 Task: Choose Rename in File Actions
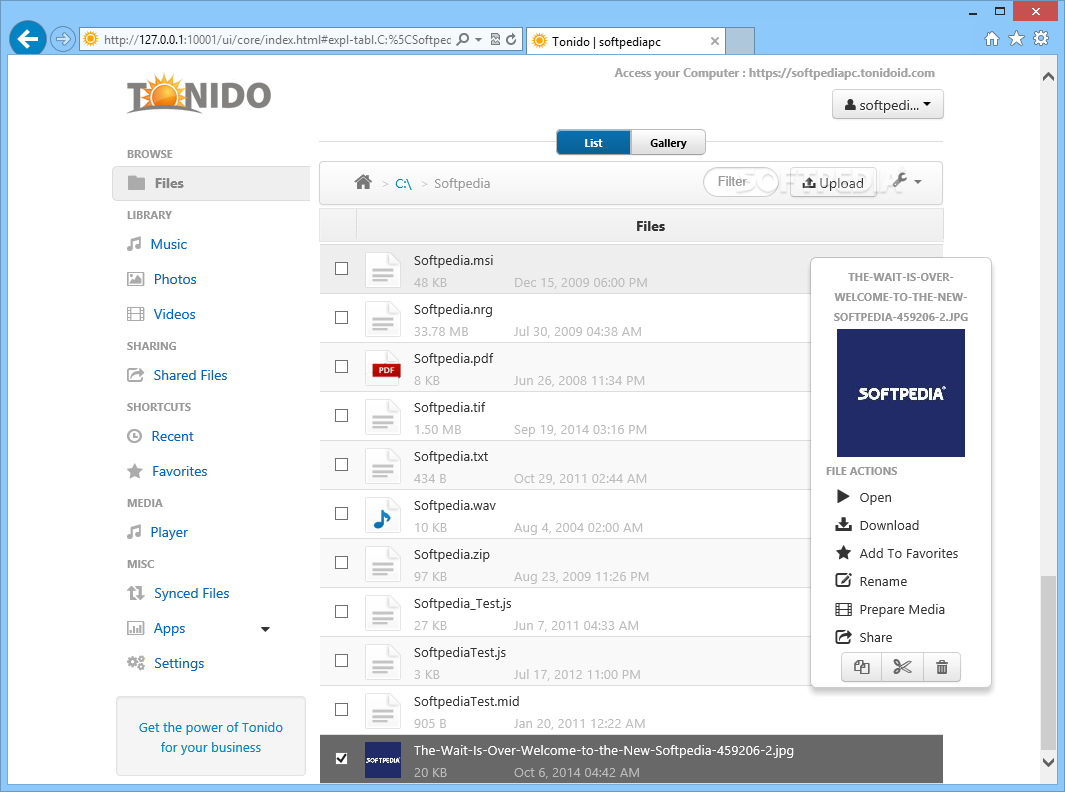coord(871,581)
